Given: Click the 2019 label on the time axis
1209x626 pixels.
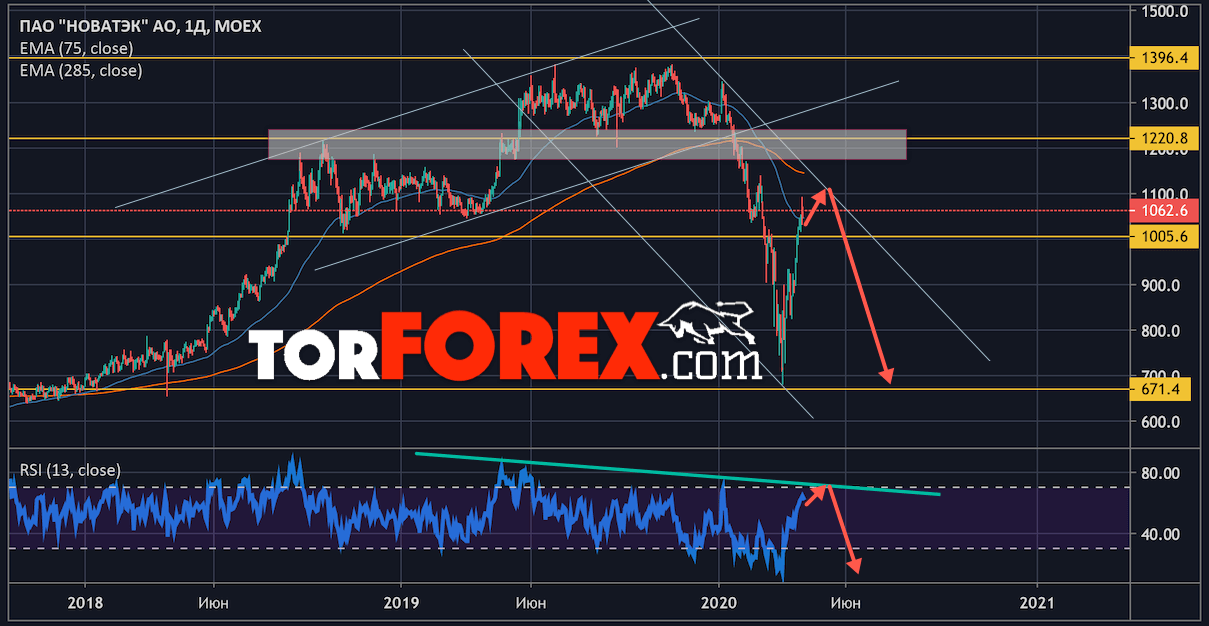Looking at the screenshot, I should pyautogui.click(x=401, y=602).
